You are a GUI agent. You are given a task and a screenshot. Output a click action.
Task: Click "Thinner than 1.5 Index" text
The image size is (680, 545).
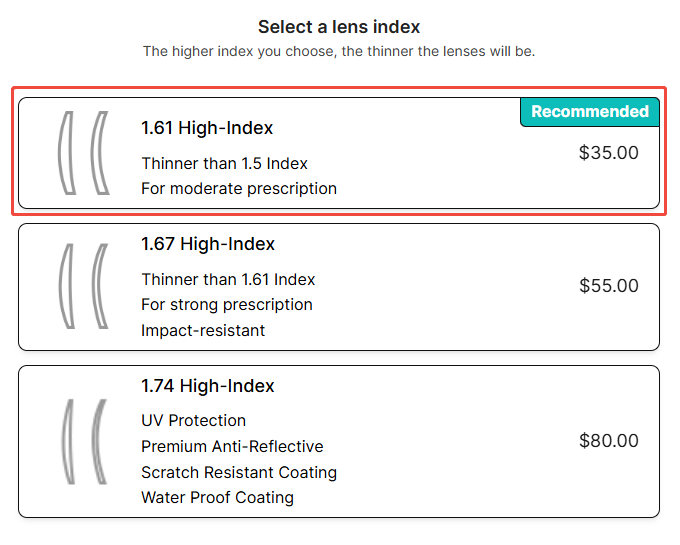(225, 163)
